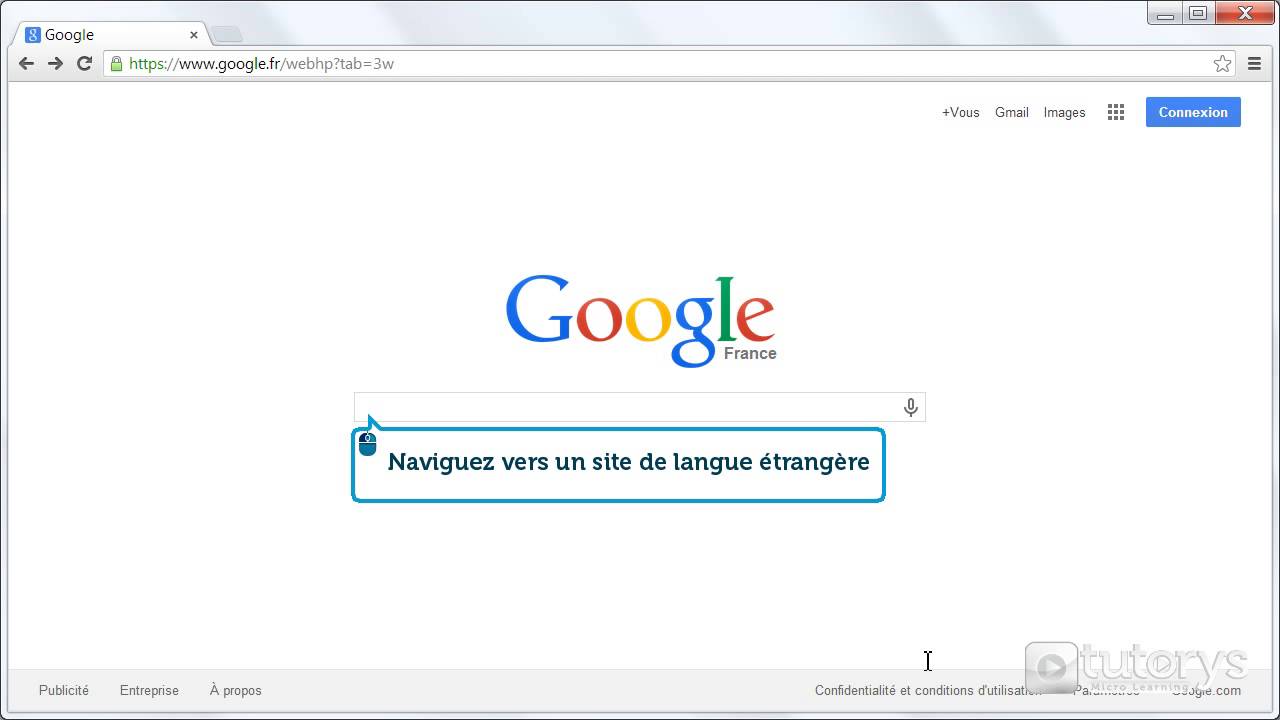This screenshot has width=1280, height=720.
Task: Open the Images link
Action: point(1064,112)
